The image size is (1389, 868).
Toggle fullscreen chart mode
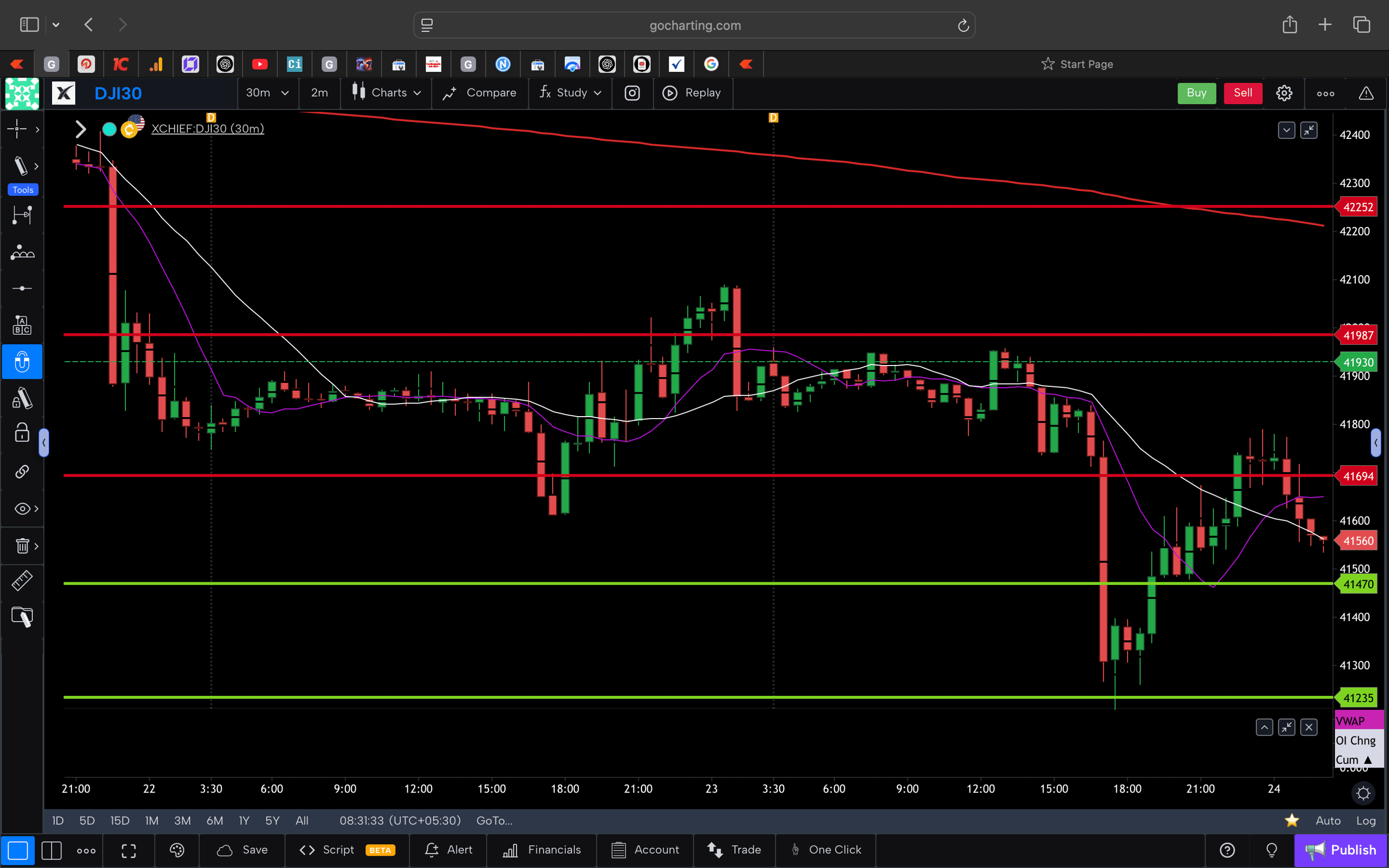point(128,850)
